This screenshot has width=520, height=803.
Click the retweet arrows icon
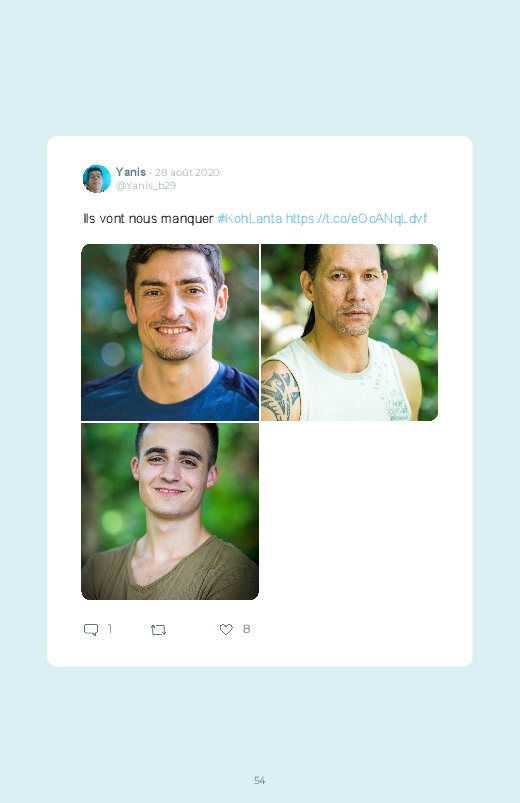[158, 629]
